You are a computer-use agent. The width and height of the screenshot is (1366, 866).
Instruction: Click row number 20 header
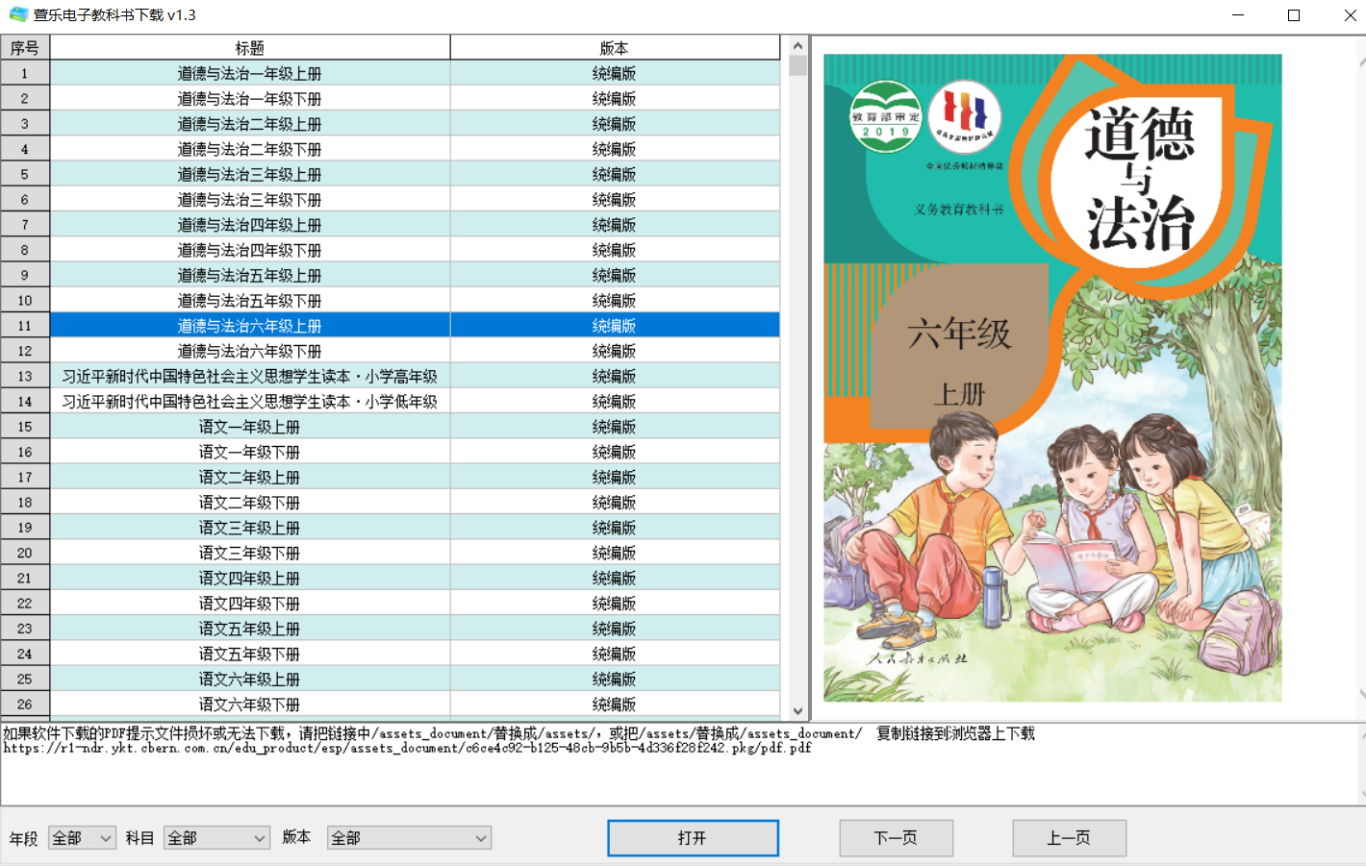tap(25, 553)
